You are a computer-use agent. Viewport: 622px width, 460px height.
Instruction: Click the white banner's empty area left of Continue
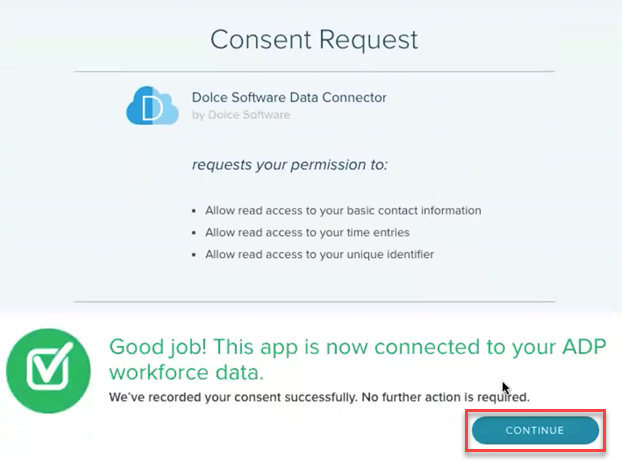click(x=250, y=432)
